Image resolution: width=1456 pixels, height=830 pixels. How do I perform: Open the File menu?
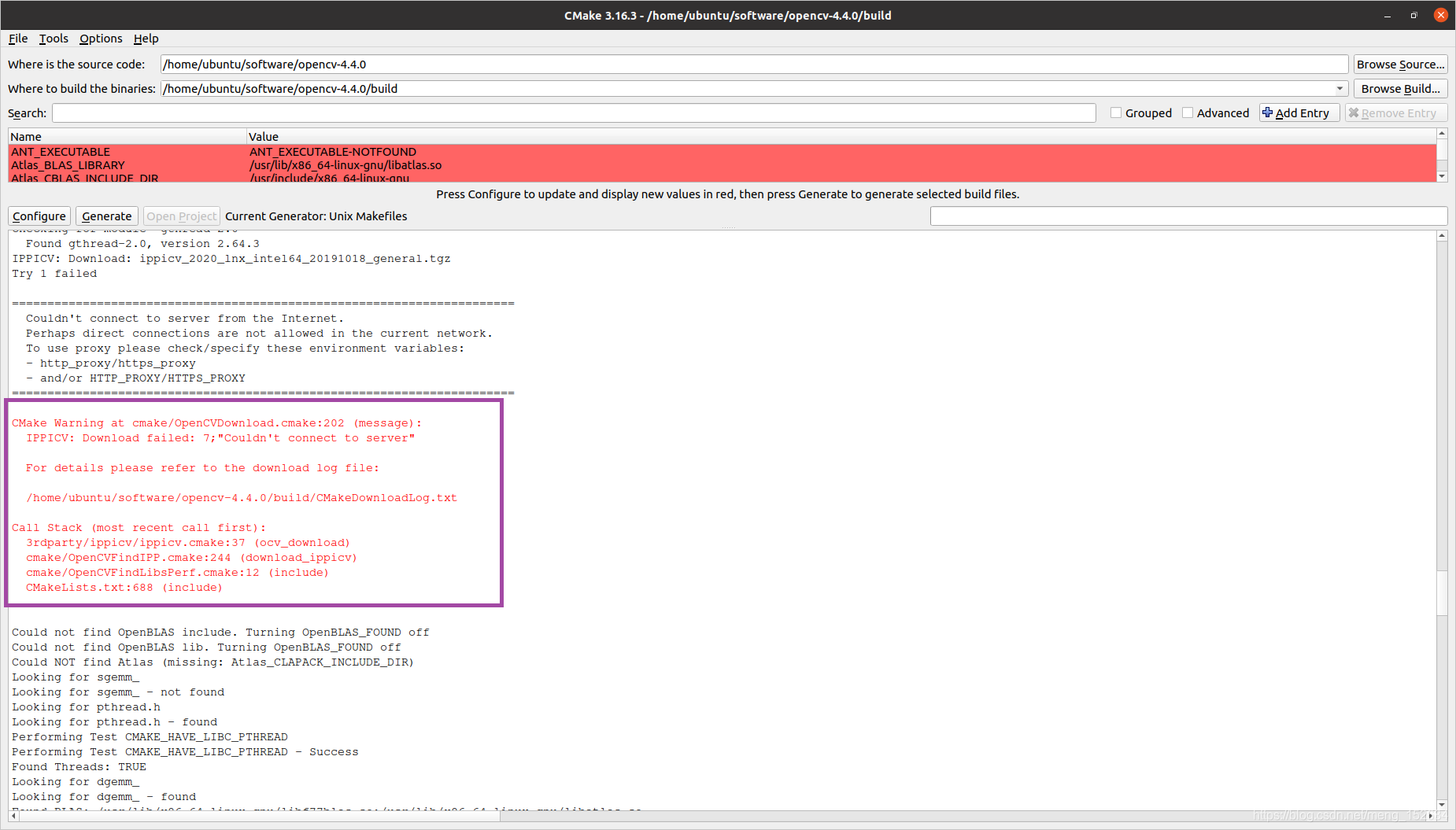pos(18,39)
